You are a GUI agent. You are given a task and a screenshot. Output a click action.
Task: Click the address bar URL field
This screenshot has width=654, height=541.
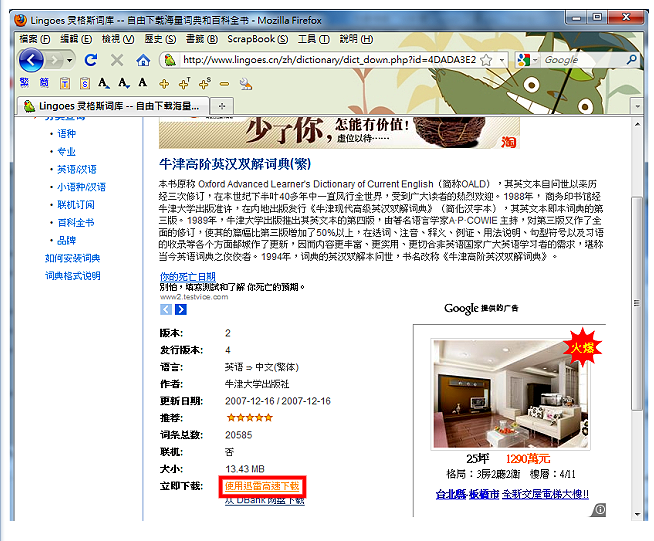coord(330,60)
